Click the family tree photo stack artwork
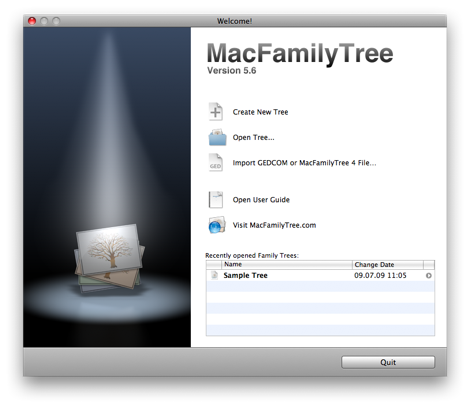 (x=109, y=258)
